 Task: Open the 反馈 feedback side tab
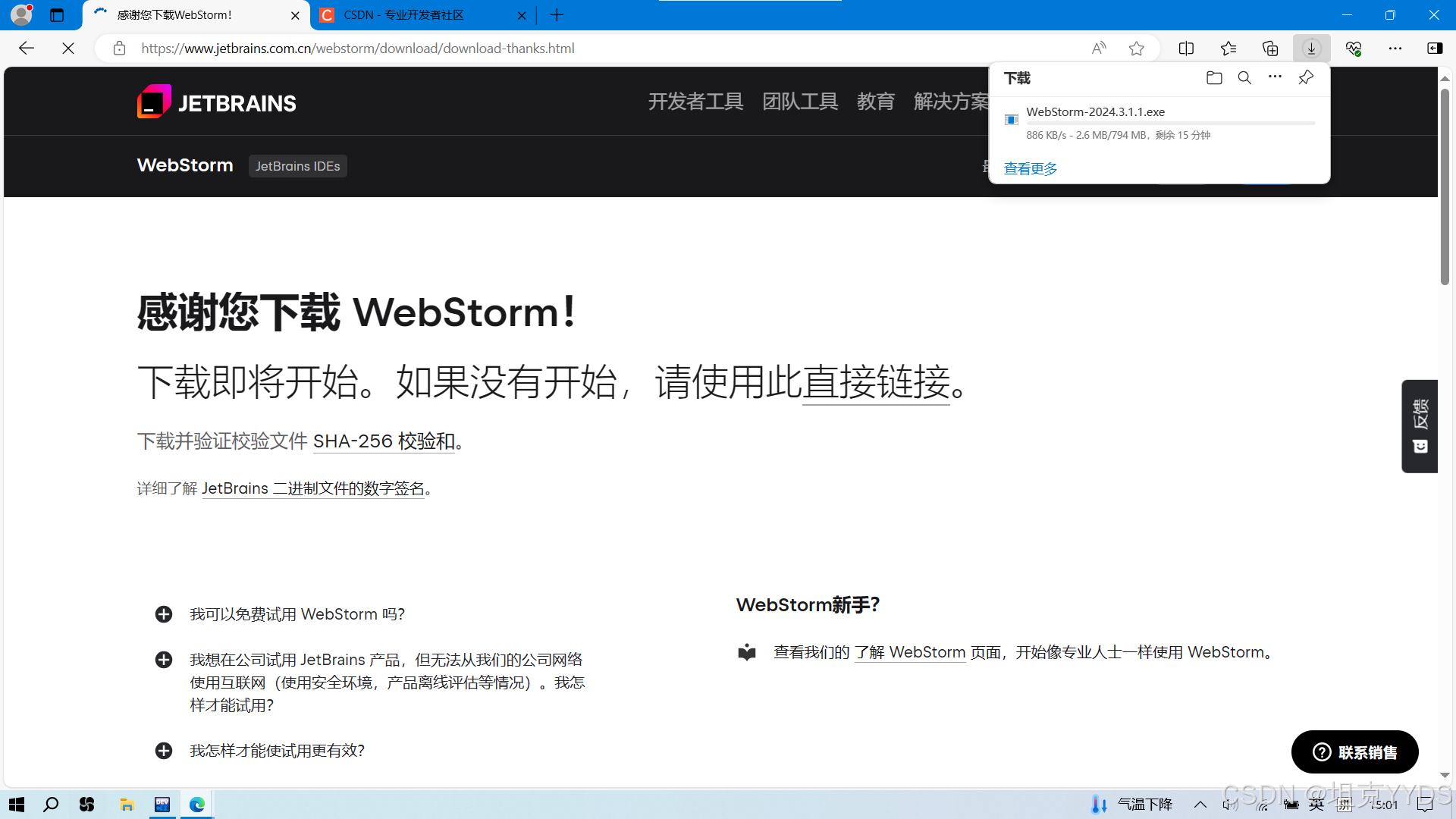pyautogui.click(x=1420, y=426)
